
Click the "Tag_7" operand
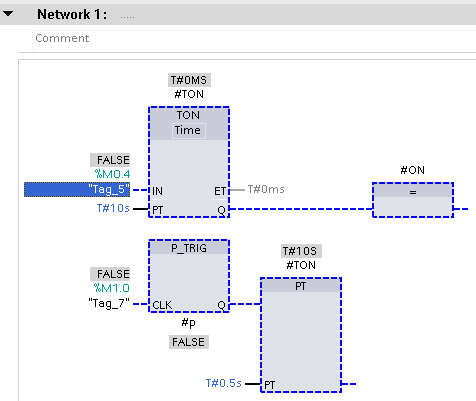click(109, 303)
